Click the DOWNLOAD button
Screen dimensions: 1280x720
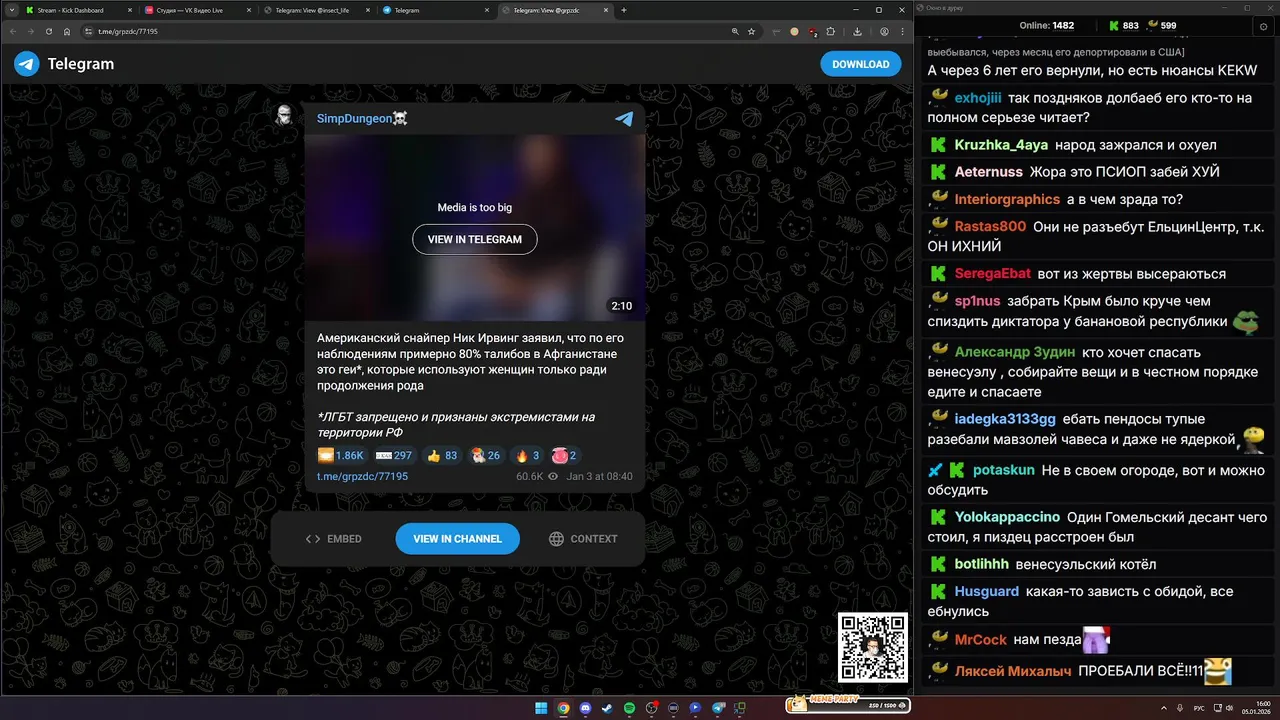pos(861,64)
